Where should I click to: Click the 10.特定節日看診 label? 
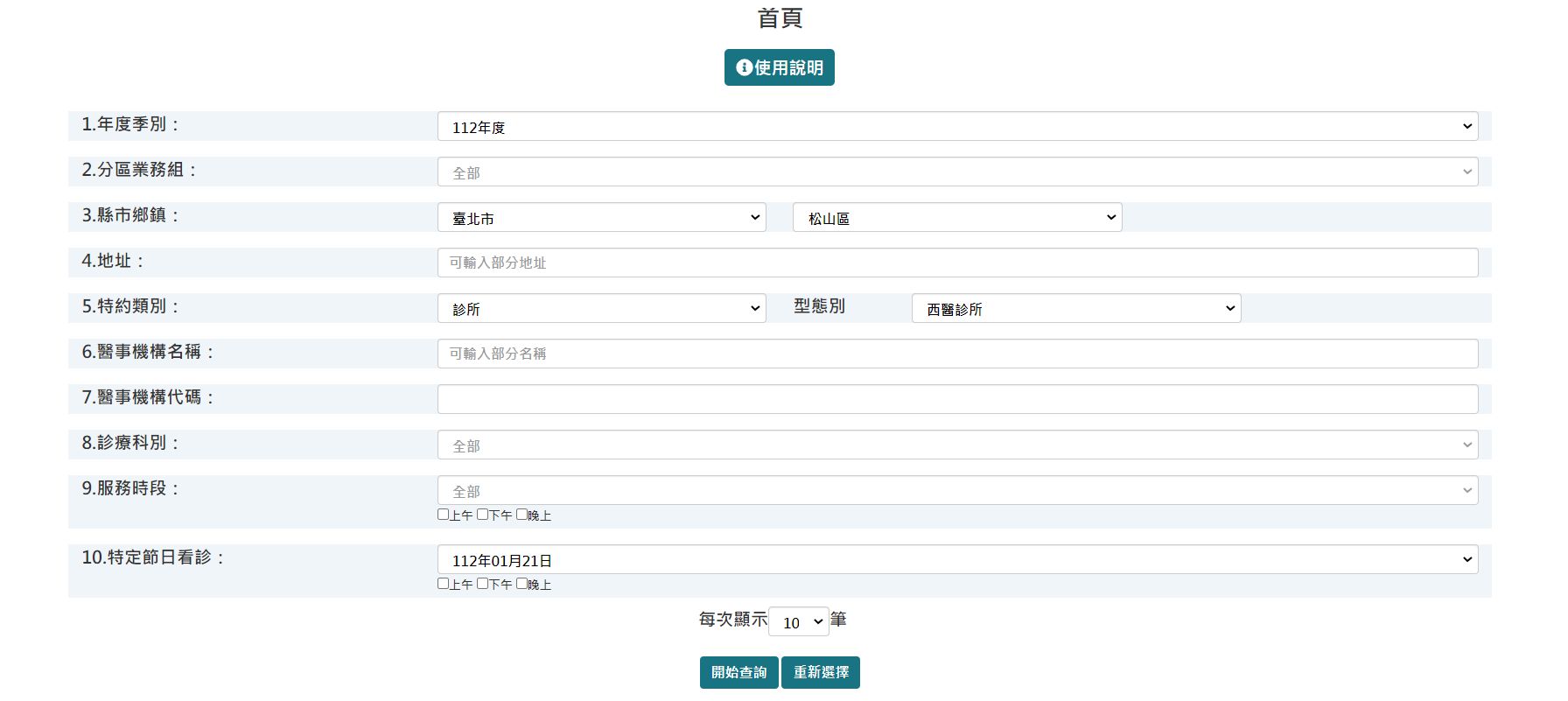coord(153,557)
